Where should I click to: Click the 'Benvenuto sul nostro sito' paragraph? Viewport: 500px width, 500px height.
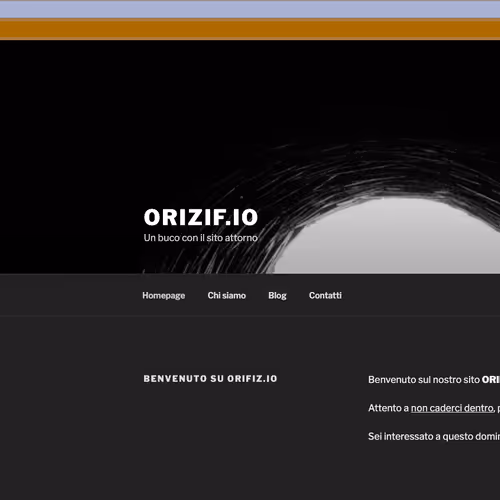(x=434, y=380)
